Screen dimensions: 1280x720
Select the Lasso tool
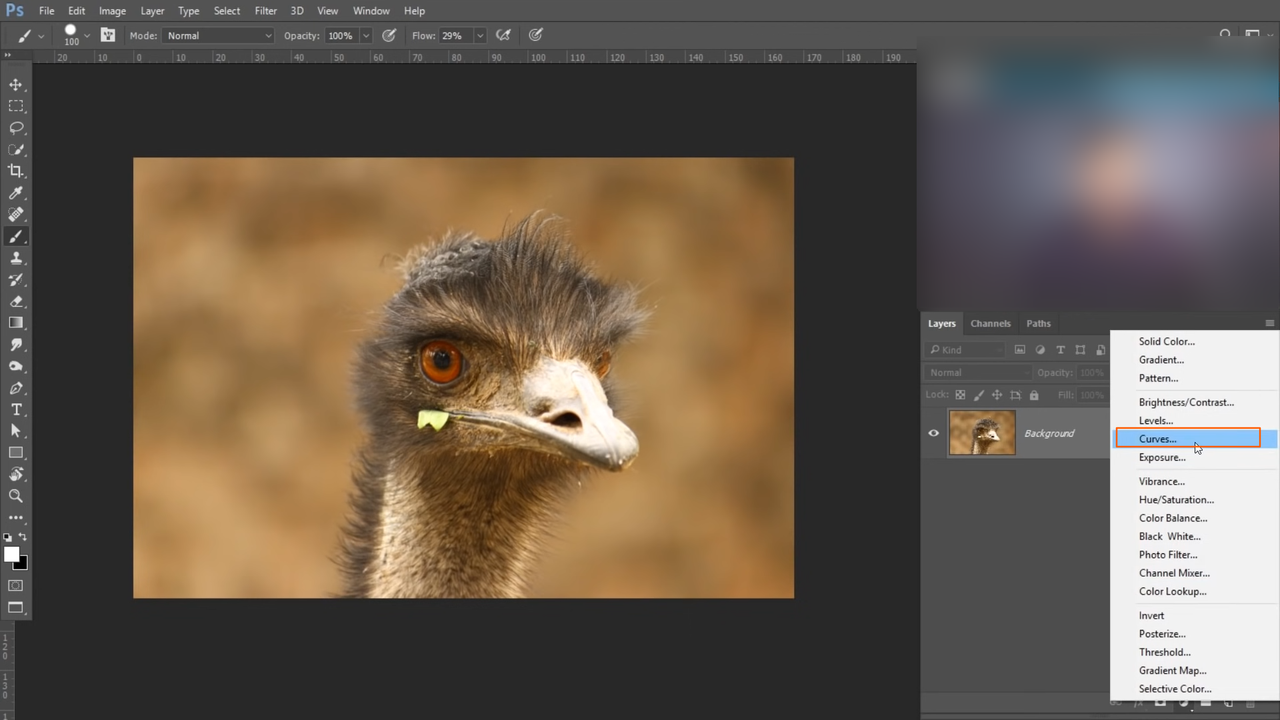(x=16, y=127)
